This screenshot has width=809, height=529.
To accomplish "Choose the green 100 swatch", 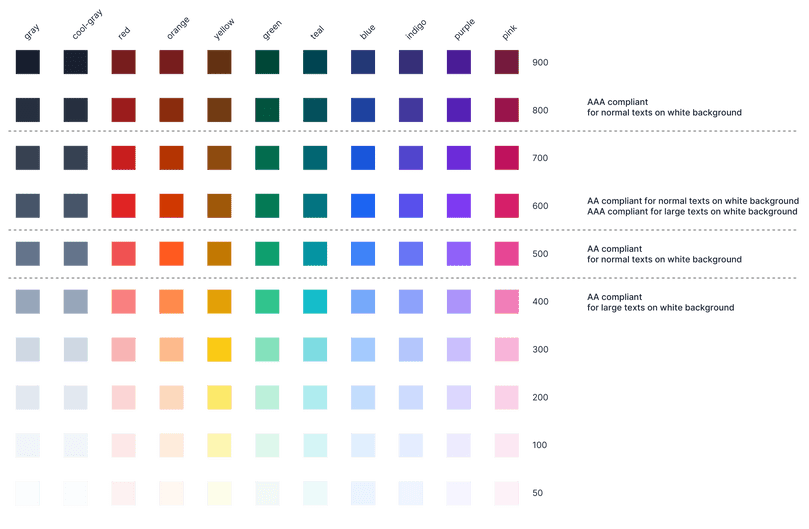I will [267, 445].
